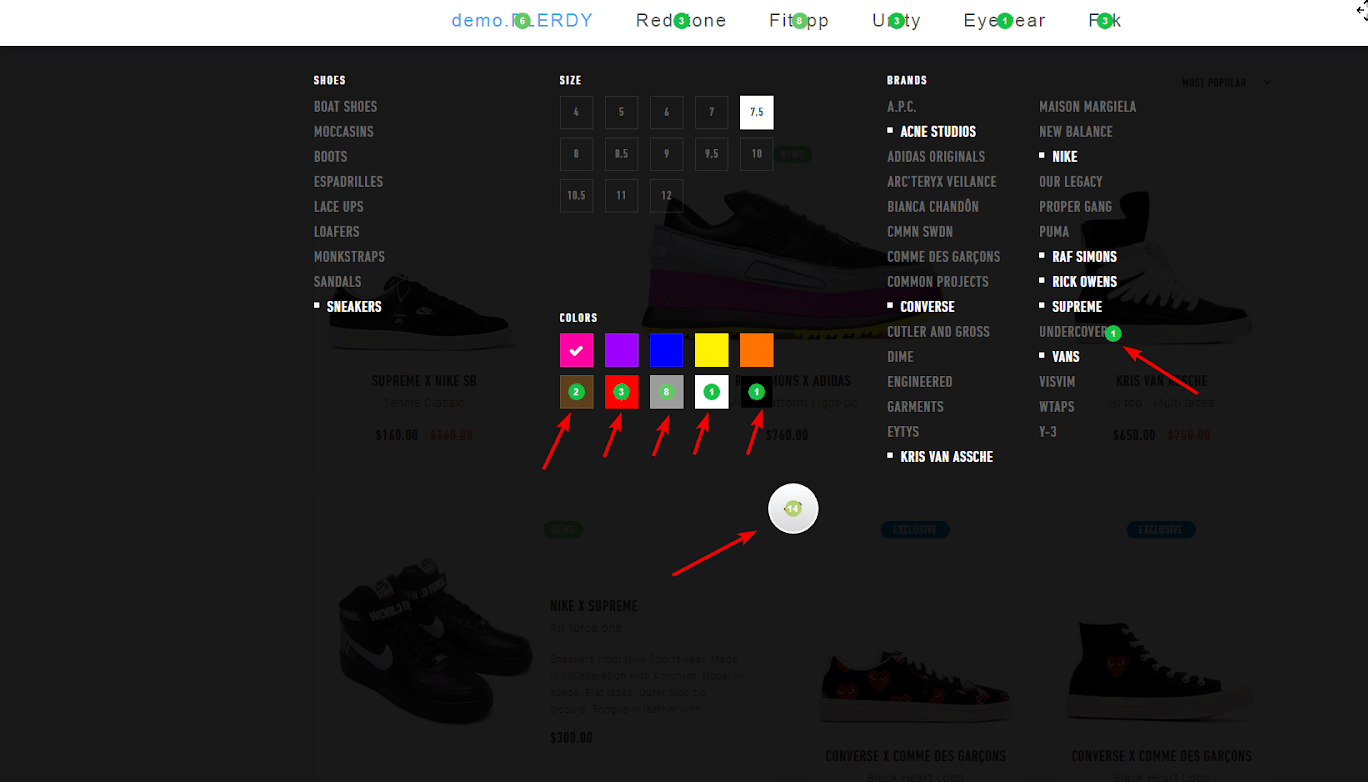Uncheck the Nike brand
1368x782 pixels.
tap(1059, 157)
